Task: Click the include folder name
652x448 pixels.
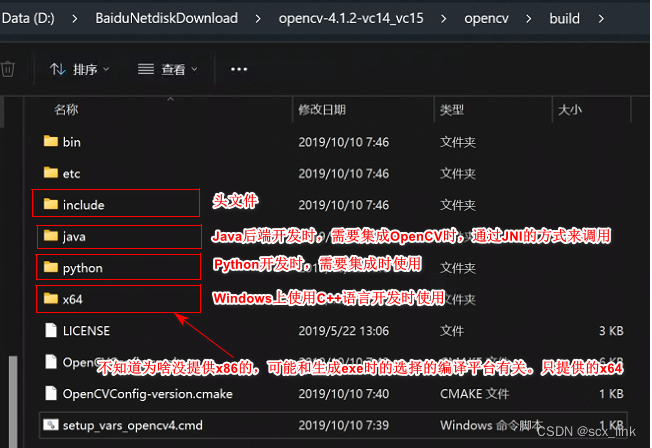Action: 84,205
